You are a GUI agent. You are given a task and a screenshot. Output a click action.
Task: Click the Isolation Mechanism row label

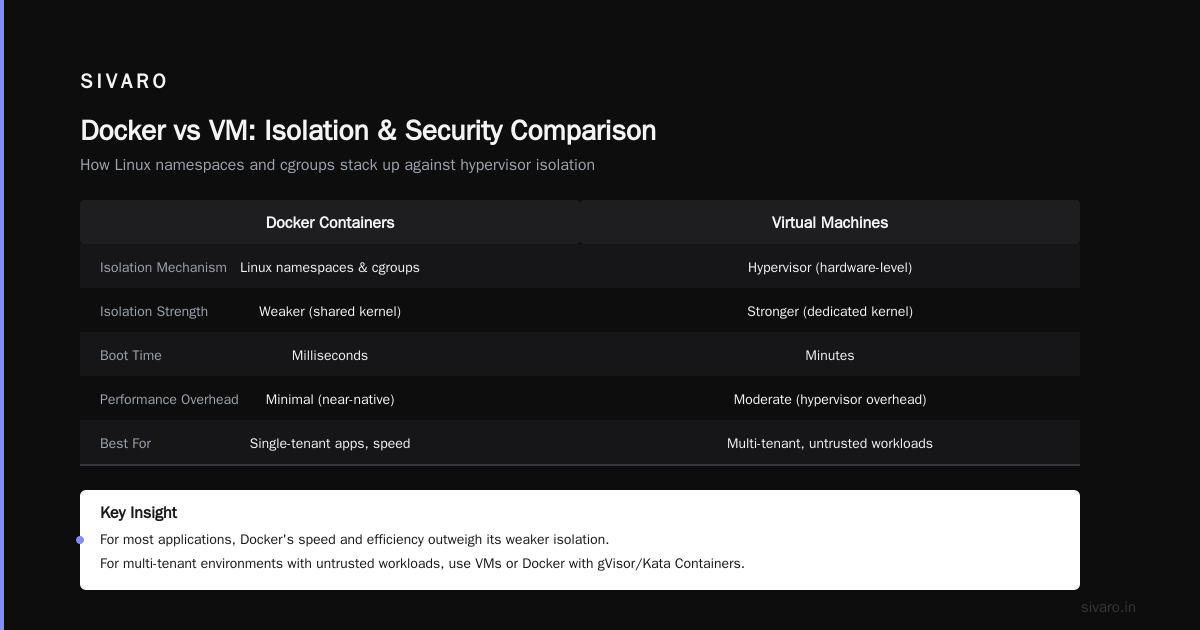pos(163,268)
